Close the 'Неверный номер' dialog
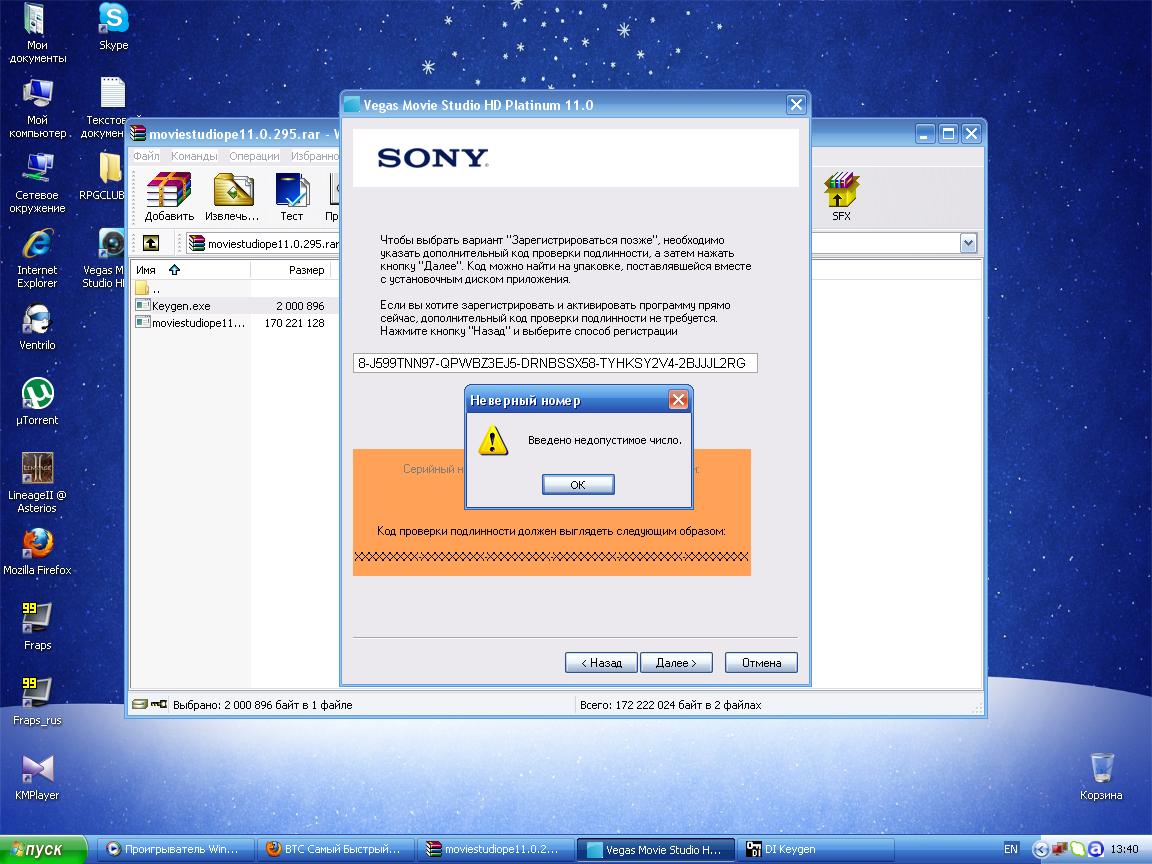This screenshot has height=864, width=1152. point(678,399)
